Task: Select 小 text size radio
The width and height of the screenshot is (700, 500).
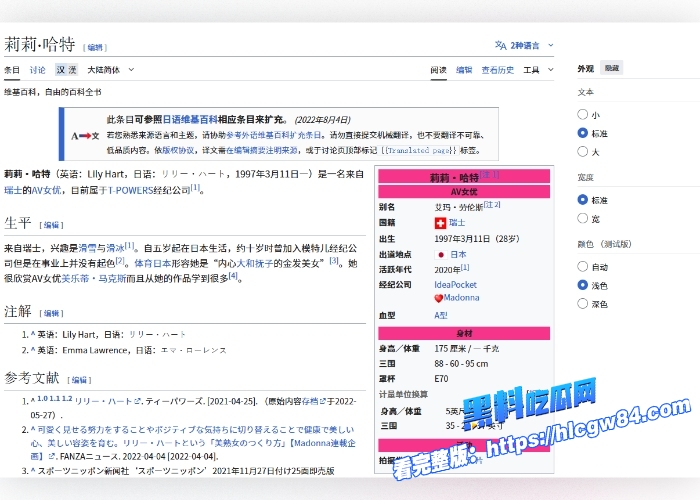Action: (x=582, y=114)
